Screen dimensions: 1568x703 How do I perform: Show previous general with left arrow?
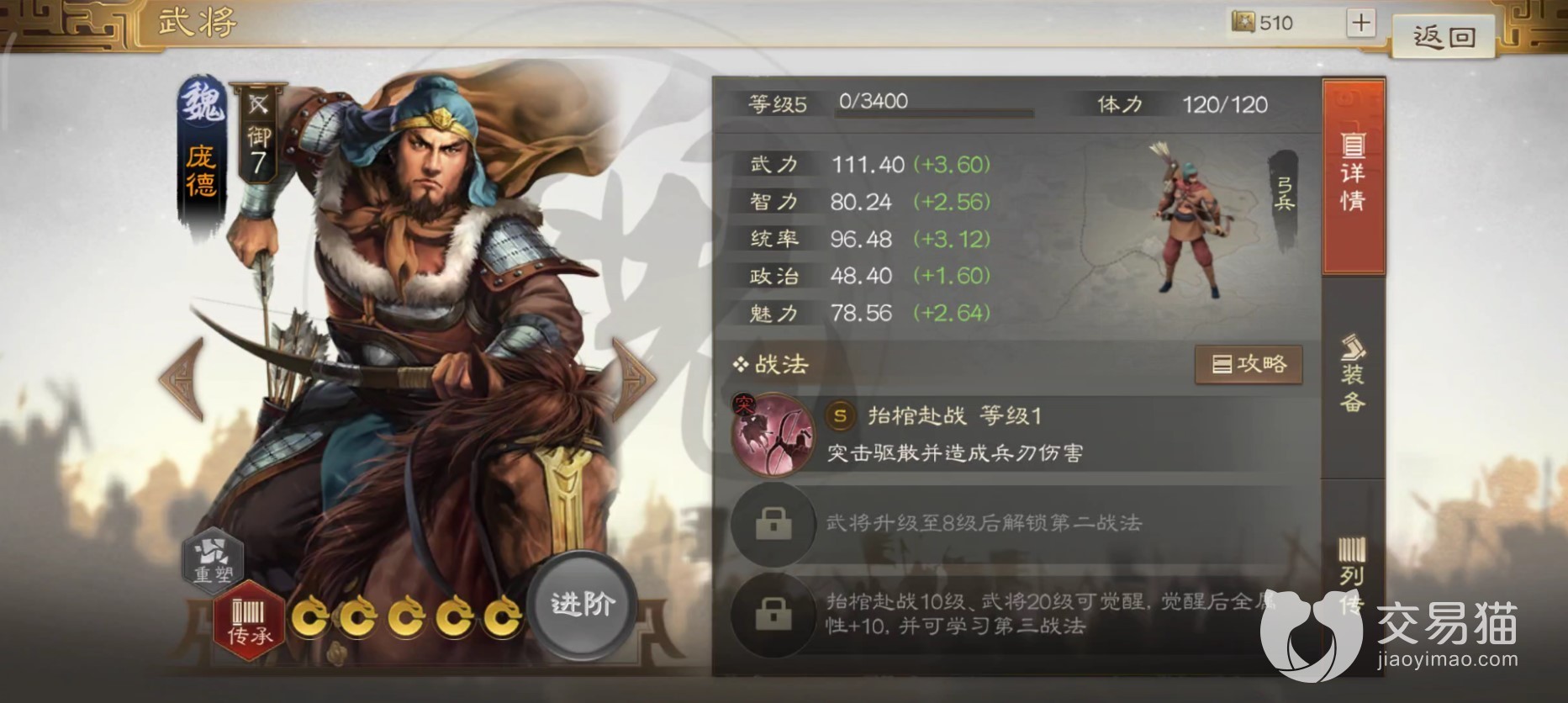point(182,379)
